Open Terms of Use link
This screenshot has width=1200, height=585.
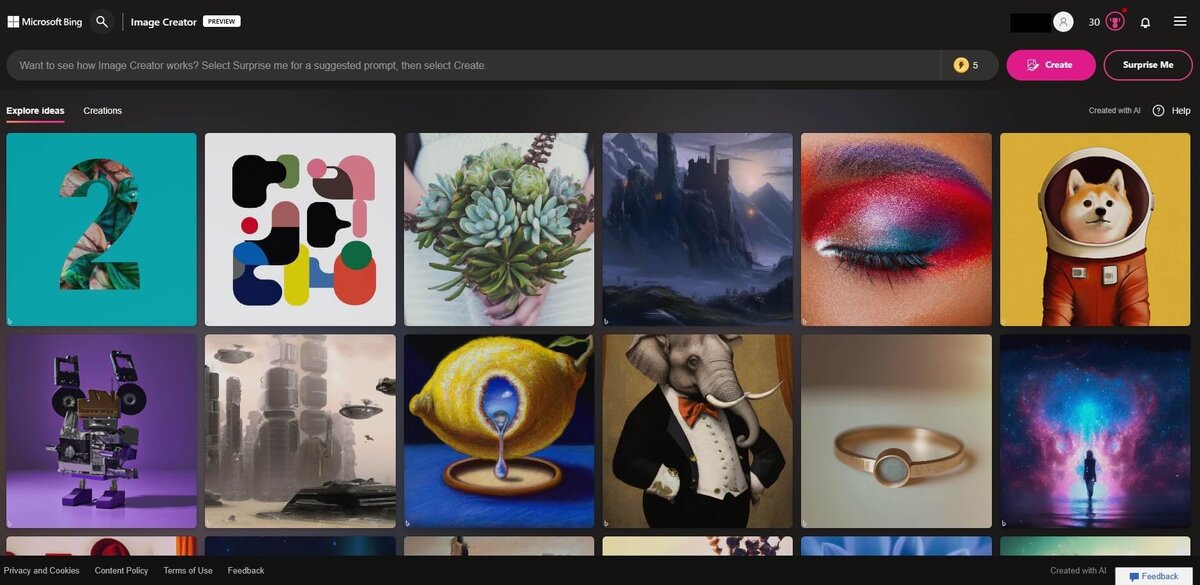point(188,571)
